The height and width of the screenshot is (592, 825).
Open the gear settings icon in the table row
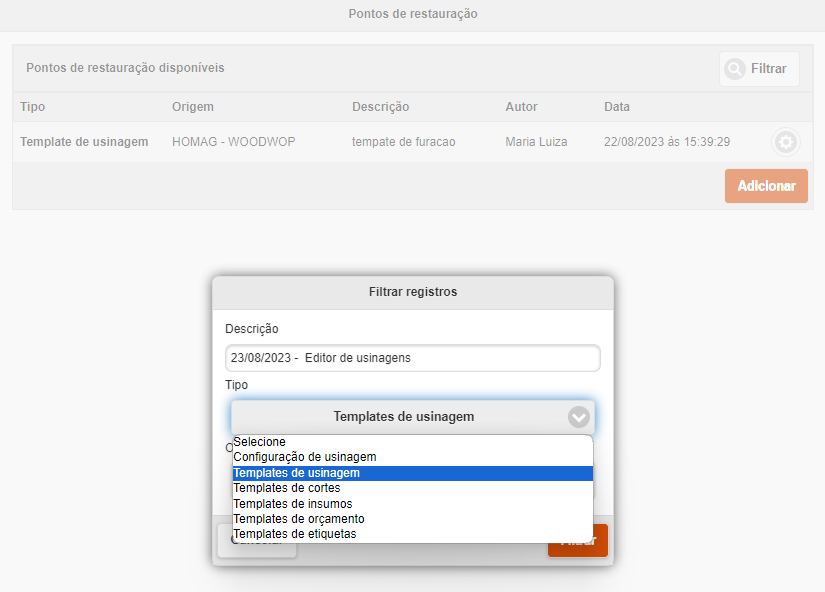785,143
